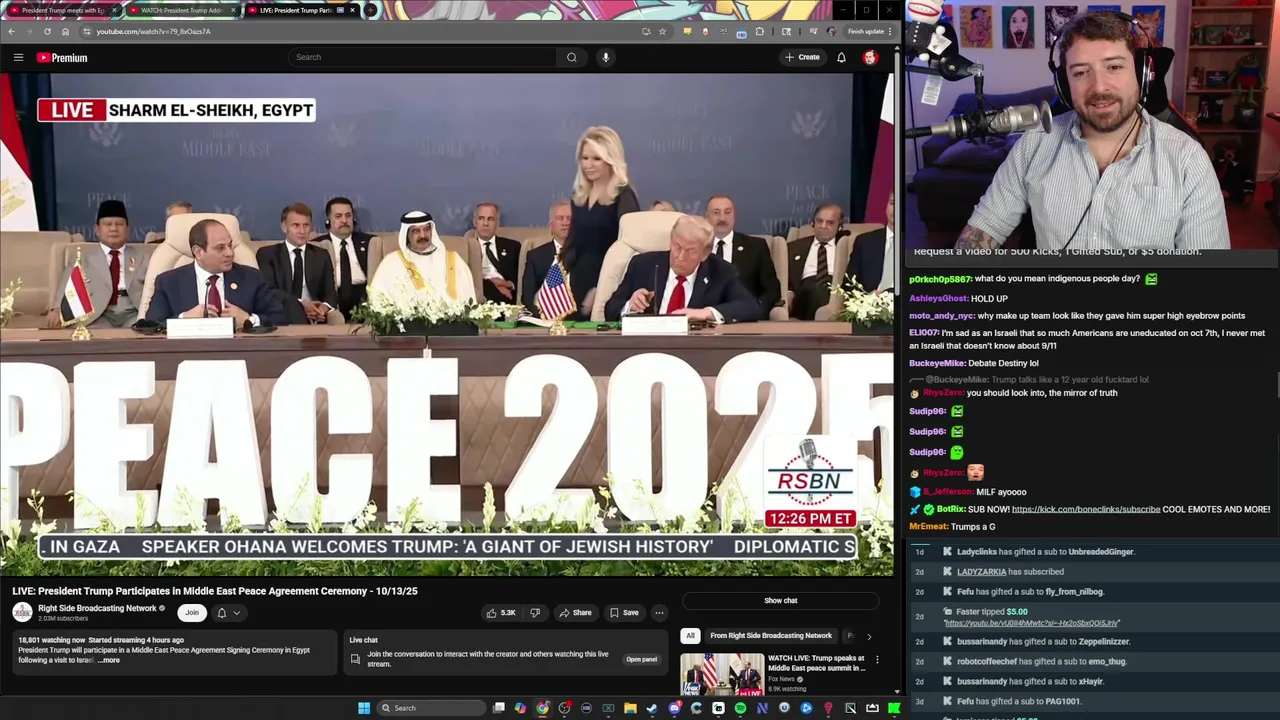The width and height of the screenshot is (1280, 720).
Task: Open a new browser tab
Action: [370, 10]
